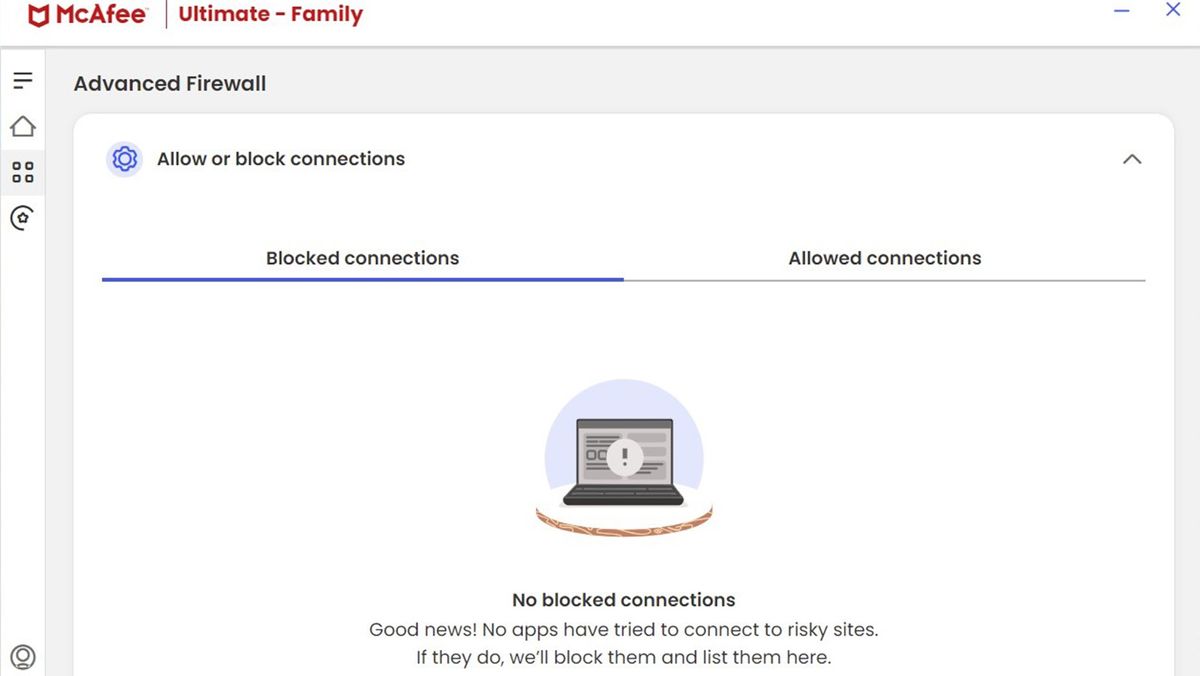Screen dimensions: 1200x676
Task: Minimize the McAfee window
Action: coord(1121,11)
